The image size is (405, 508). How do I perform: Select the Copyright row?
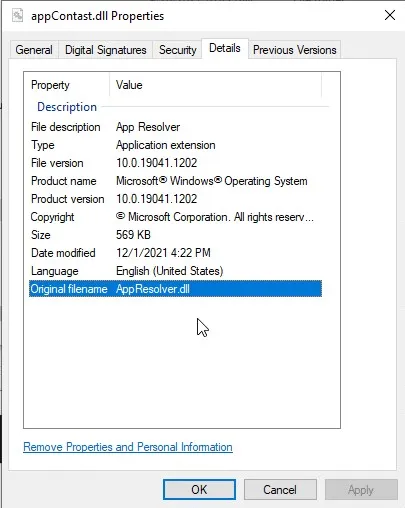[175, 217]
